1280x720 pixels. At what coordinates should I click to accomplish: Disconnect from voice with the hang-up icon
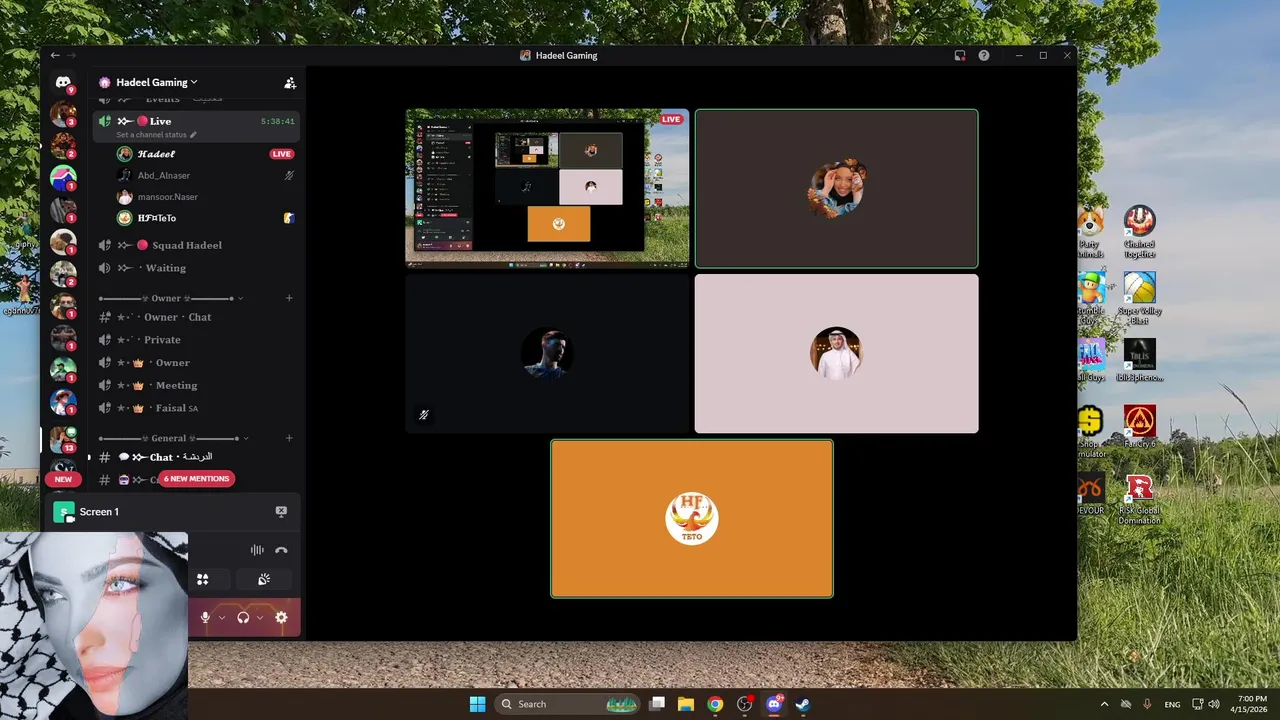[x=281, y=550]
